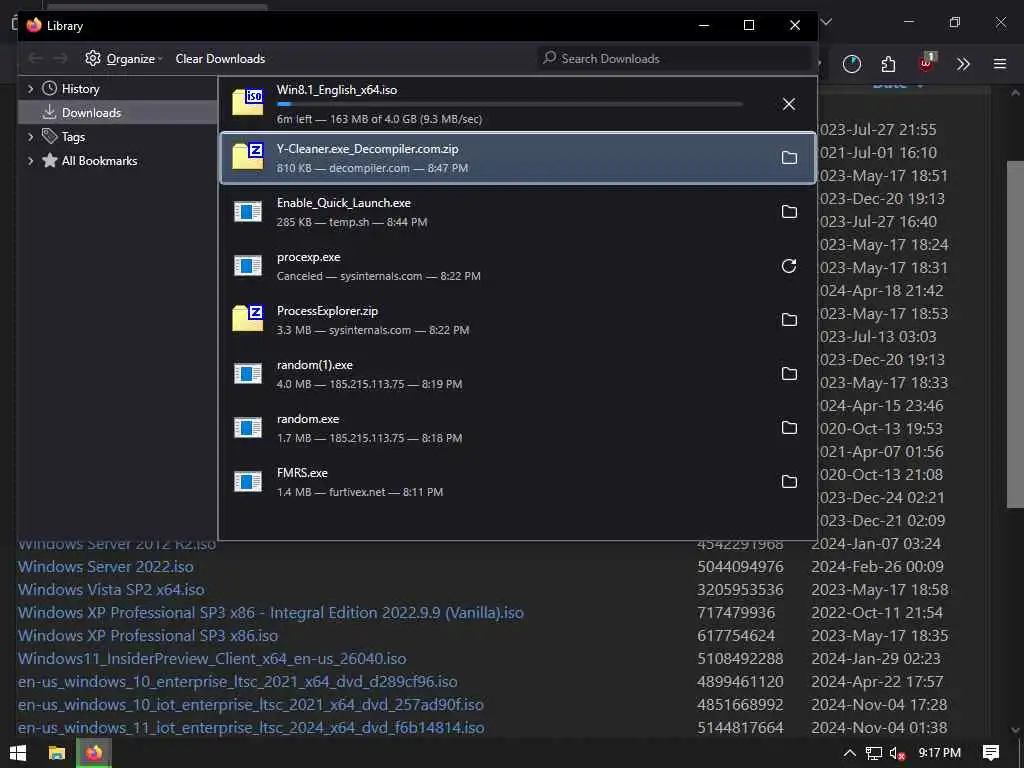Click the FMRS.exe file icon

pos(248,481)
